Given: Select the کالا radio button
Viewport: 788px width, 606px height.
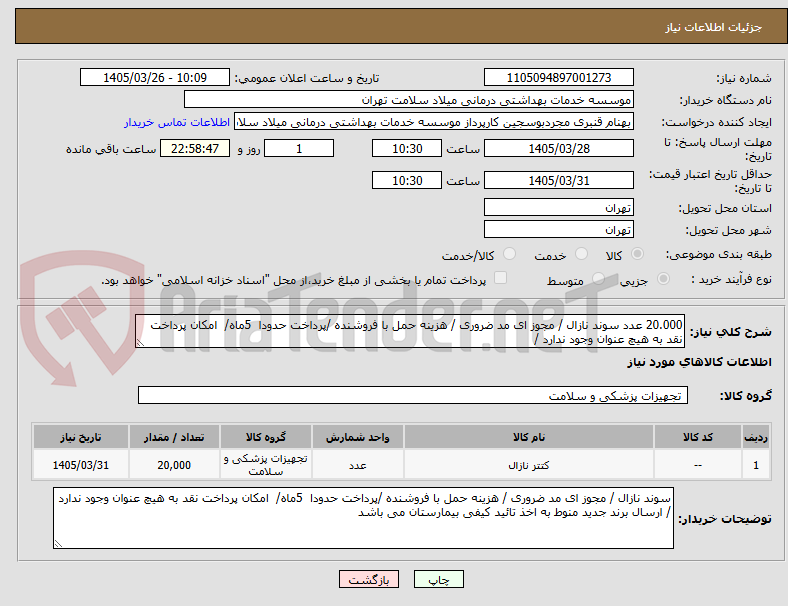Looking at the screenshot, I should (637, 254).
